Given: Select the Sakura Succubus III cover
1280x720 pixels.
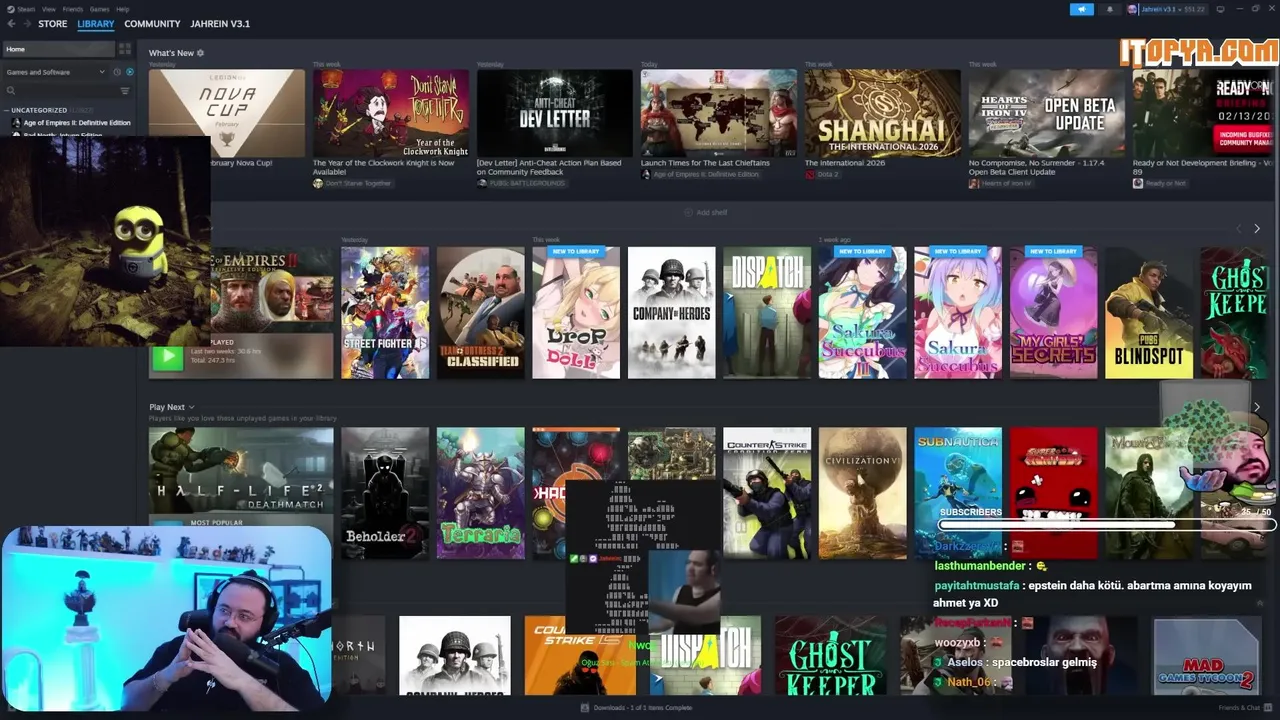Looking at the screenshot, I should [x=863, y=313].
